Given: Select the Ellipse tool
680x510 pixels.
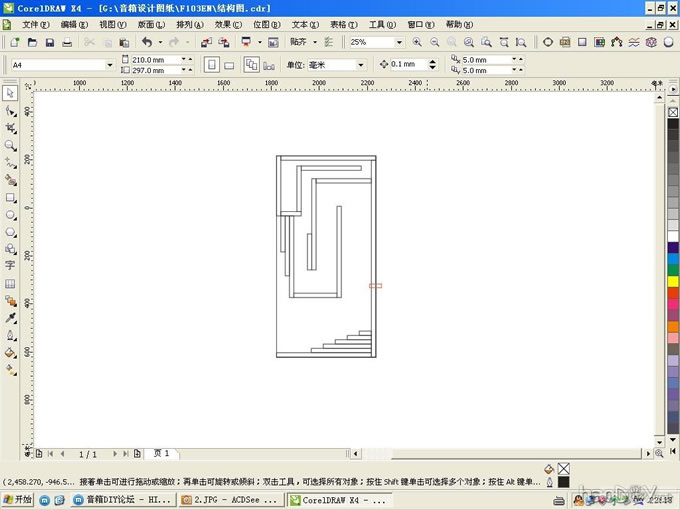Looking at the screenshot, I should pos(11,214).
